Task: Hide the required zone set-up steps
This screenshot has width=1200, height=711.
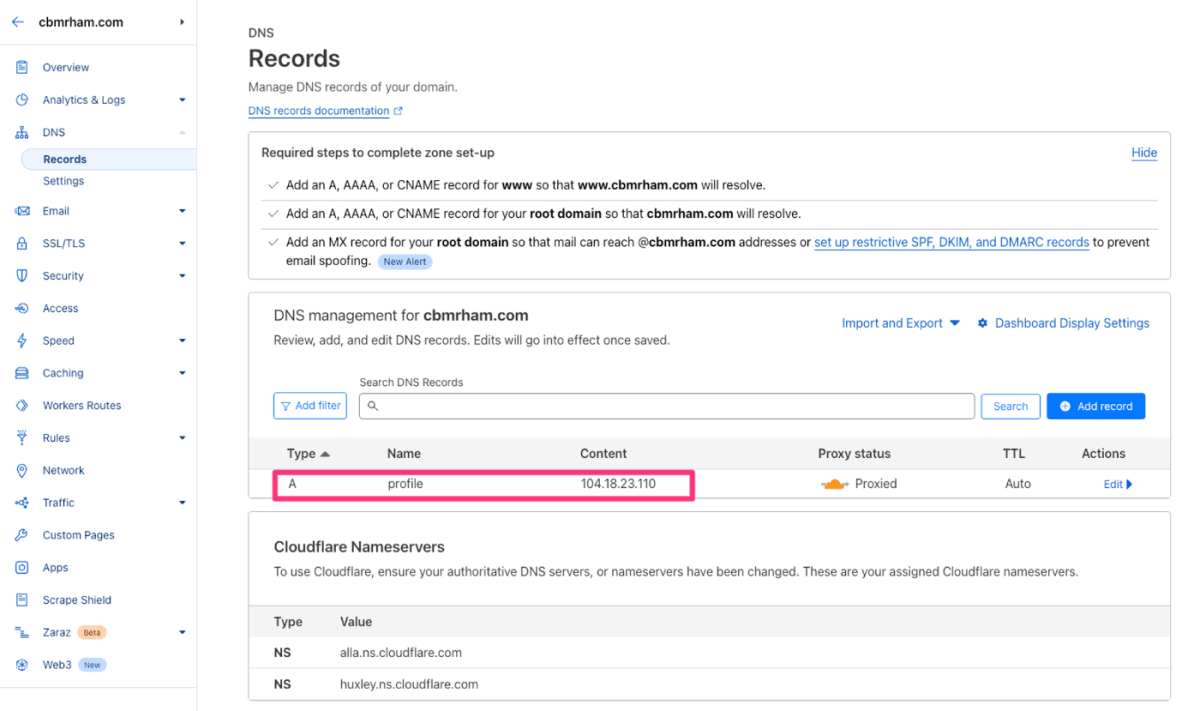Action: [1144, 153]
